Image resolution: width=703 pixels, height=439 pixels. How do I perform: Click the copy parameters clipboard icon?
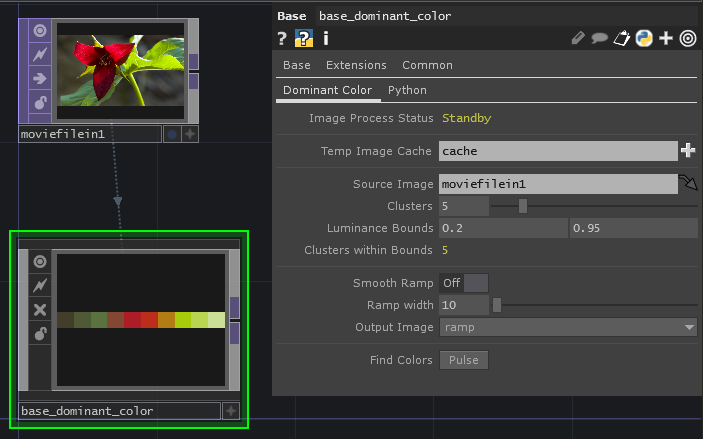[621, 39]
